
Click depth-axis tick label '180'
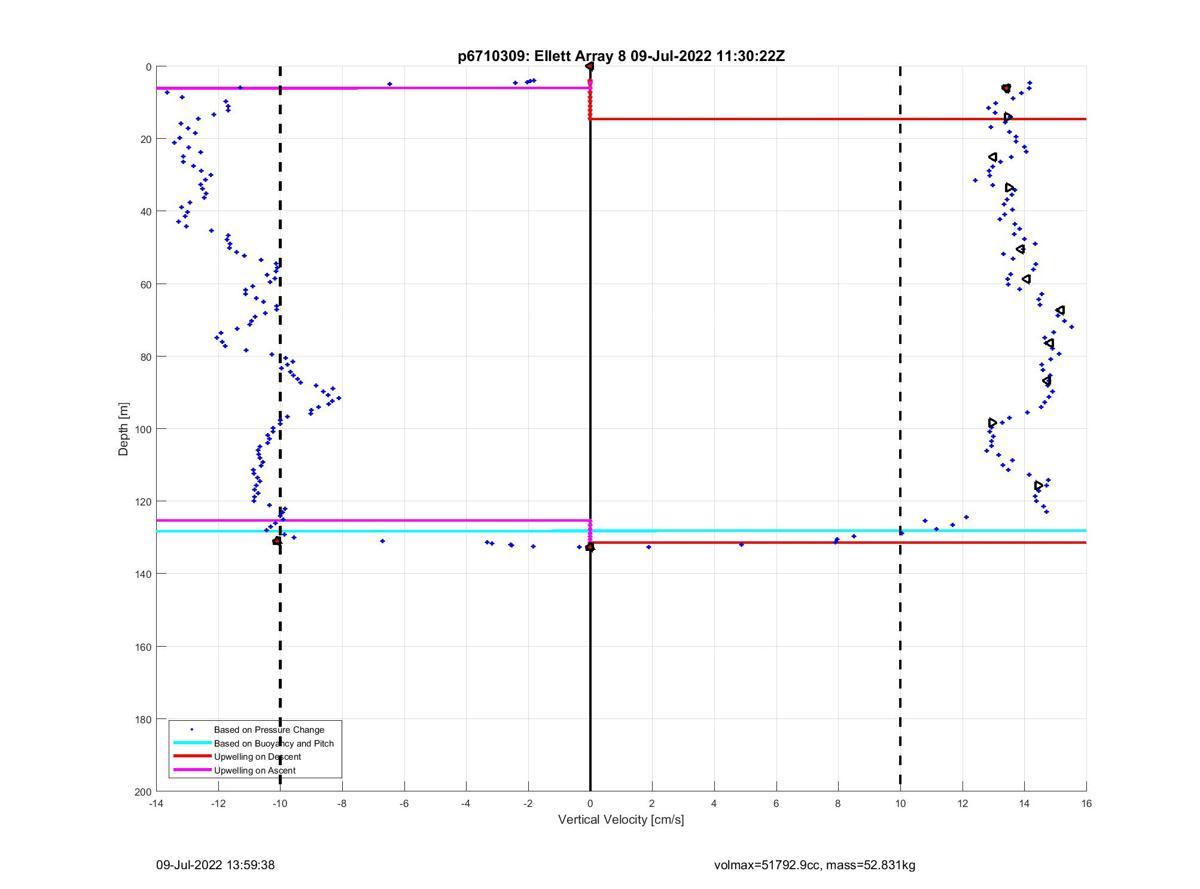click(x=143, y=719)
